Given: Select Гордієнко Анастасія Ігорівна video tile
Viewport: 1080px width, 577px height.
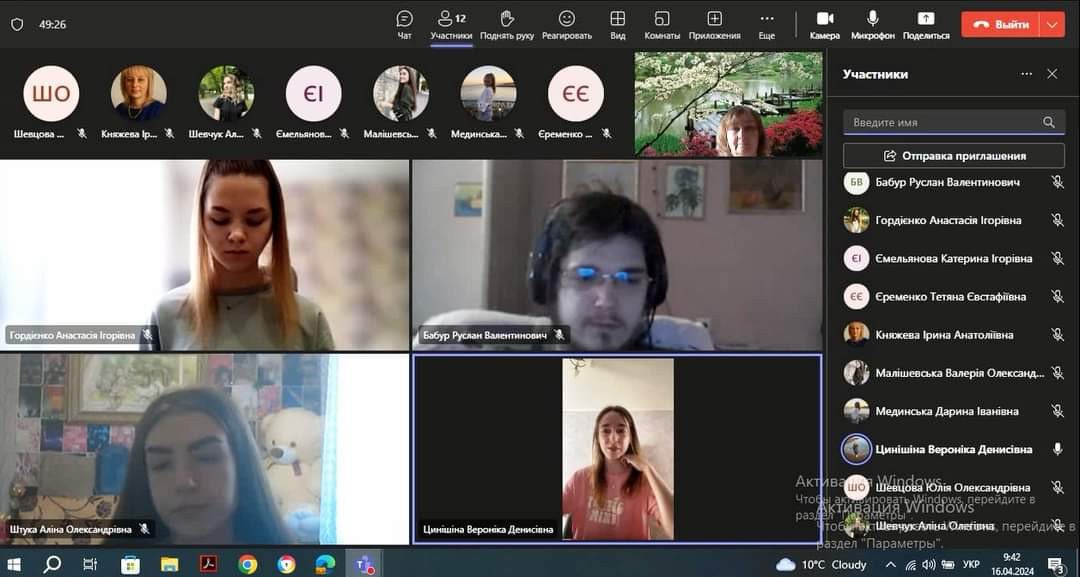Looking at the screenshot, I should pos(205,255).
